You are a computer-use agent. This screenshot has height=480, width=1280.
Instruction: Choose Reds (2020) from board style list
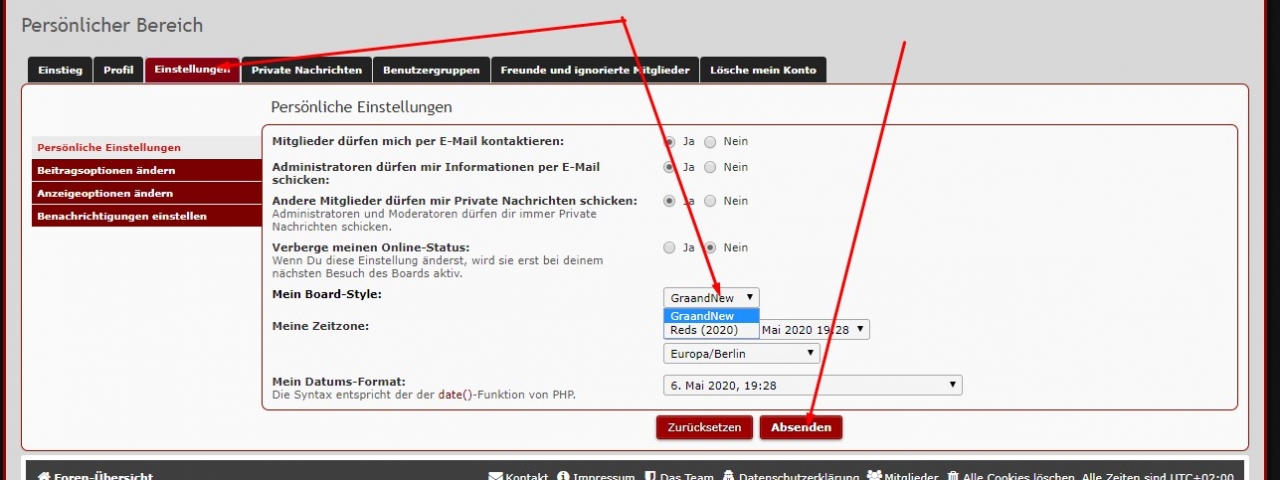click(704, 330)
